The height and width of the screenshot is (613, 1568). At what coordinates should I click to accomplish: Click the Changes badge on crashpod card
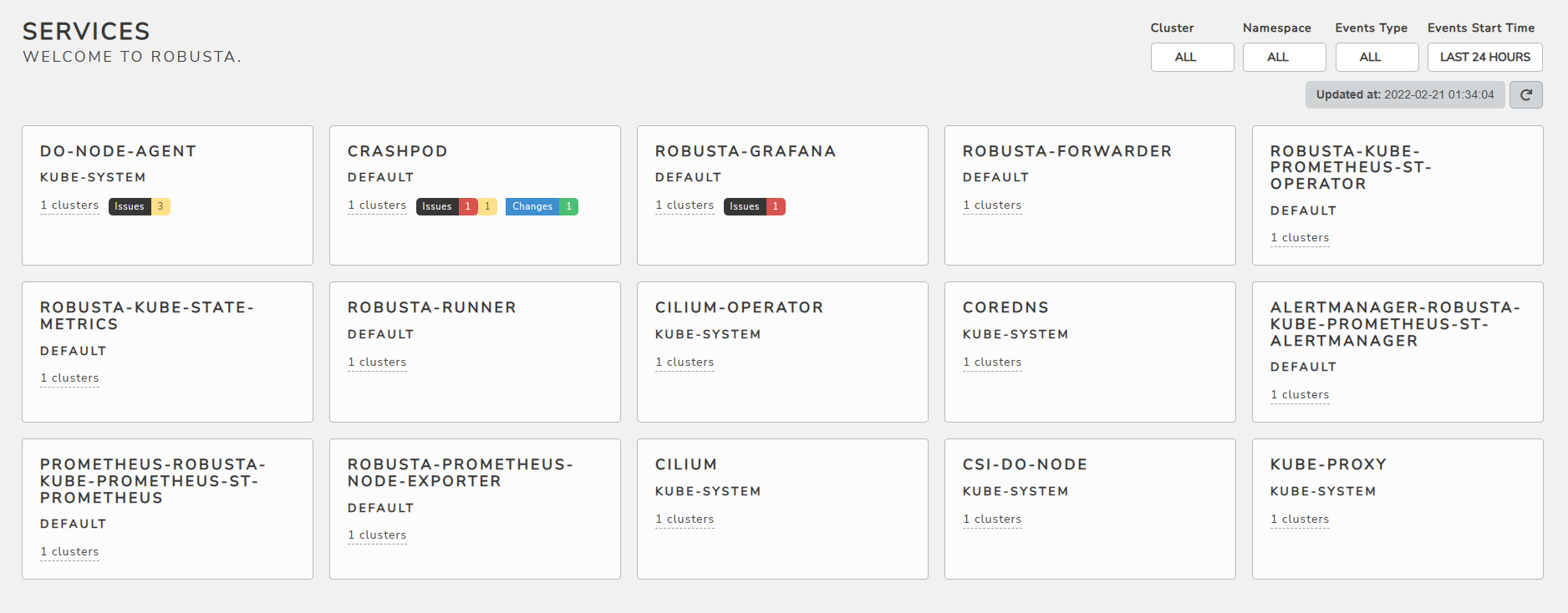(x=541, y=206)
